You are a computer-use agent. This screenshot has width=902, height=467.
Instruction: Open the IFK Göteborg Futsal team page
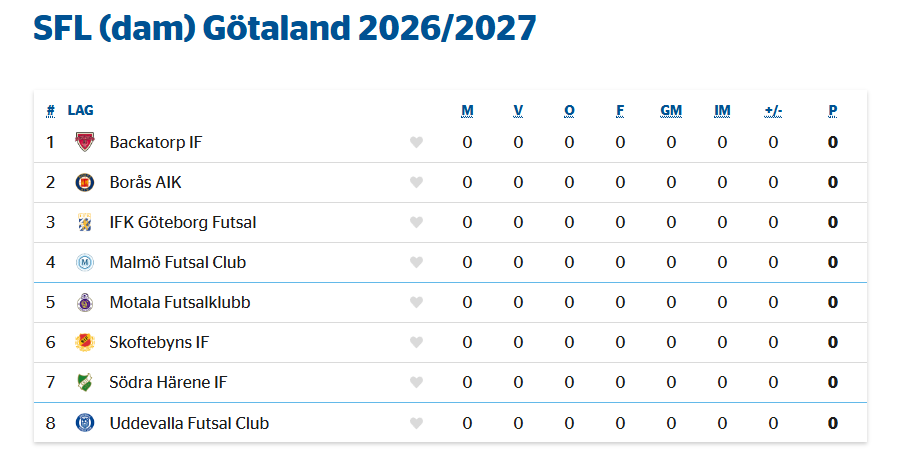[183, 223]
